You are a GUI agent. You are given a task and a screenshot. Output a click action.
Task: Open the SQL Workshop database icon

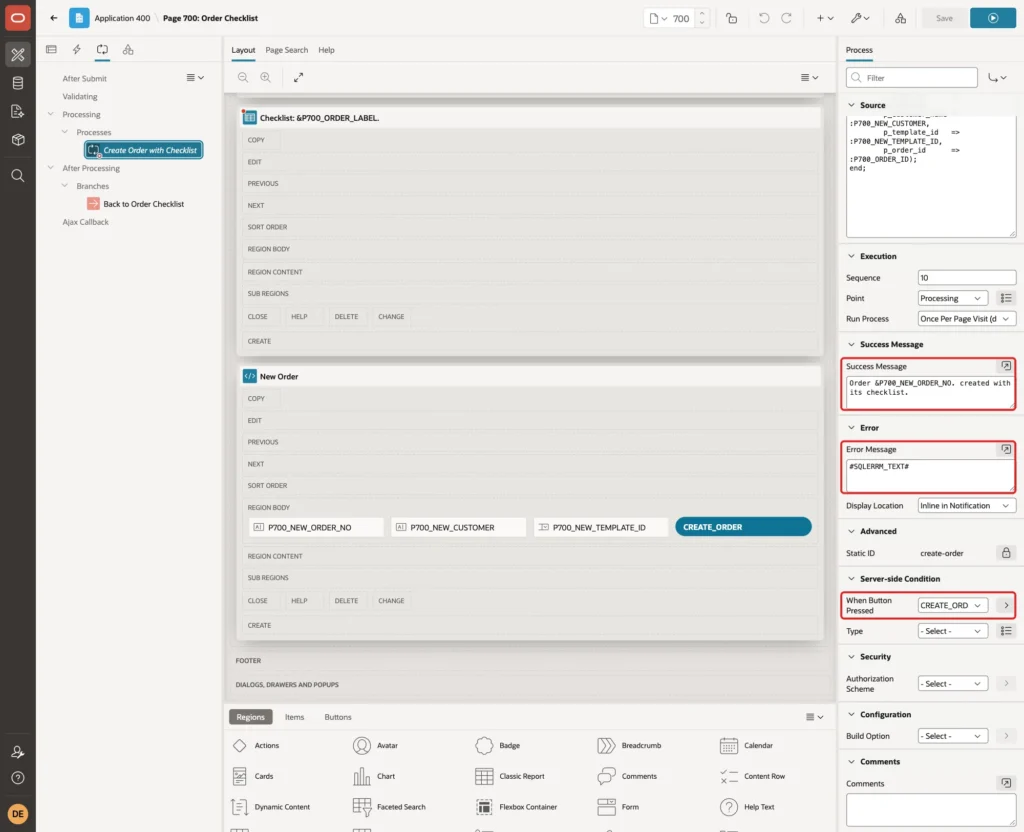tap(18, 83)
